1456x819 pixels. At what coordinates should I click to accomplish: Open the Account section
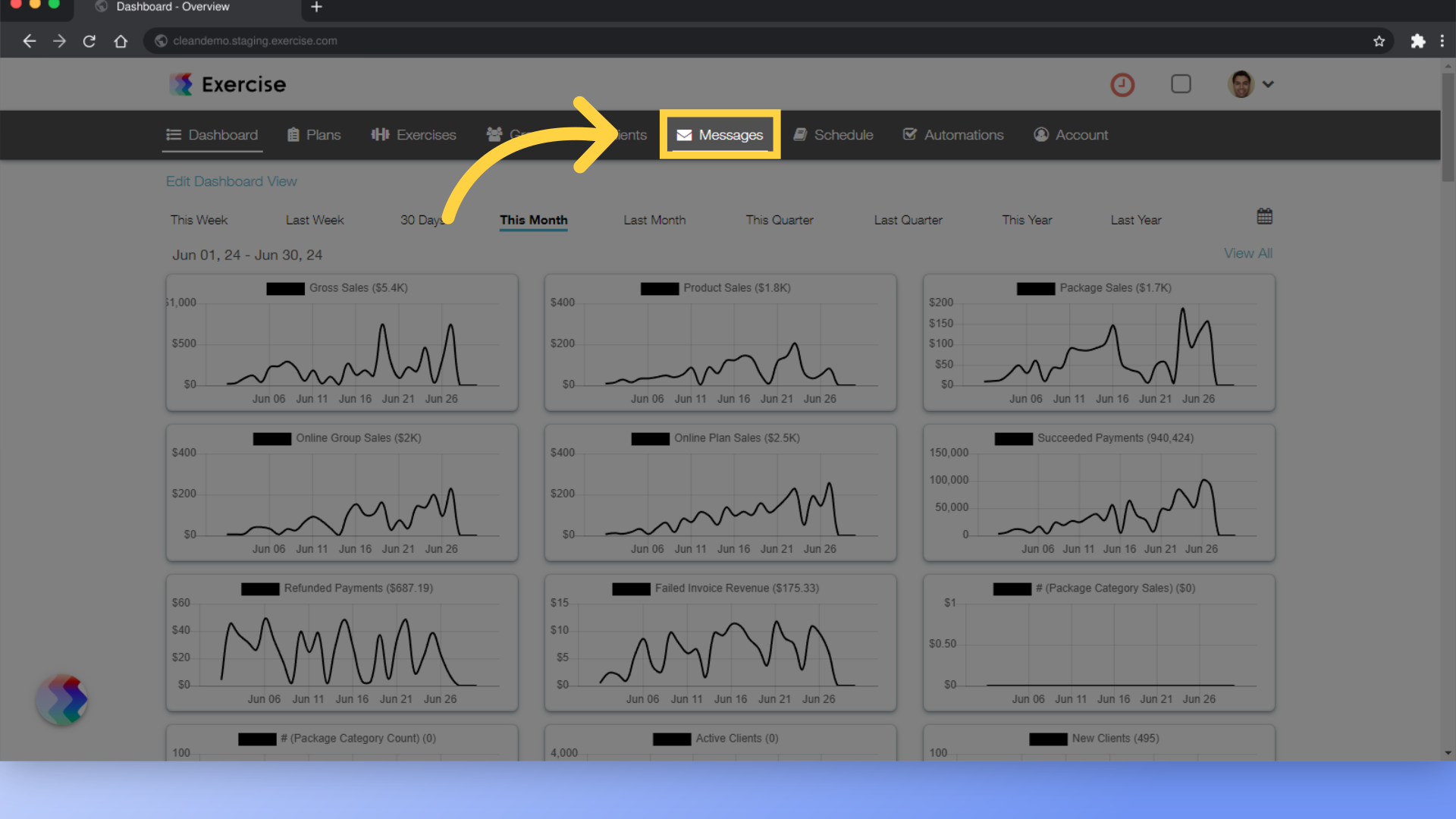coord(1071,135)
